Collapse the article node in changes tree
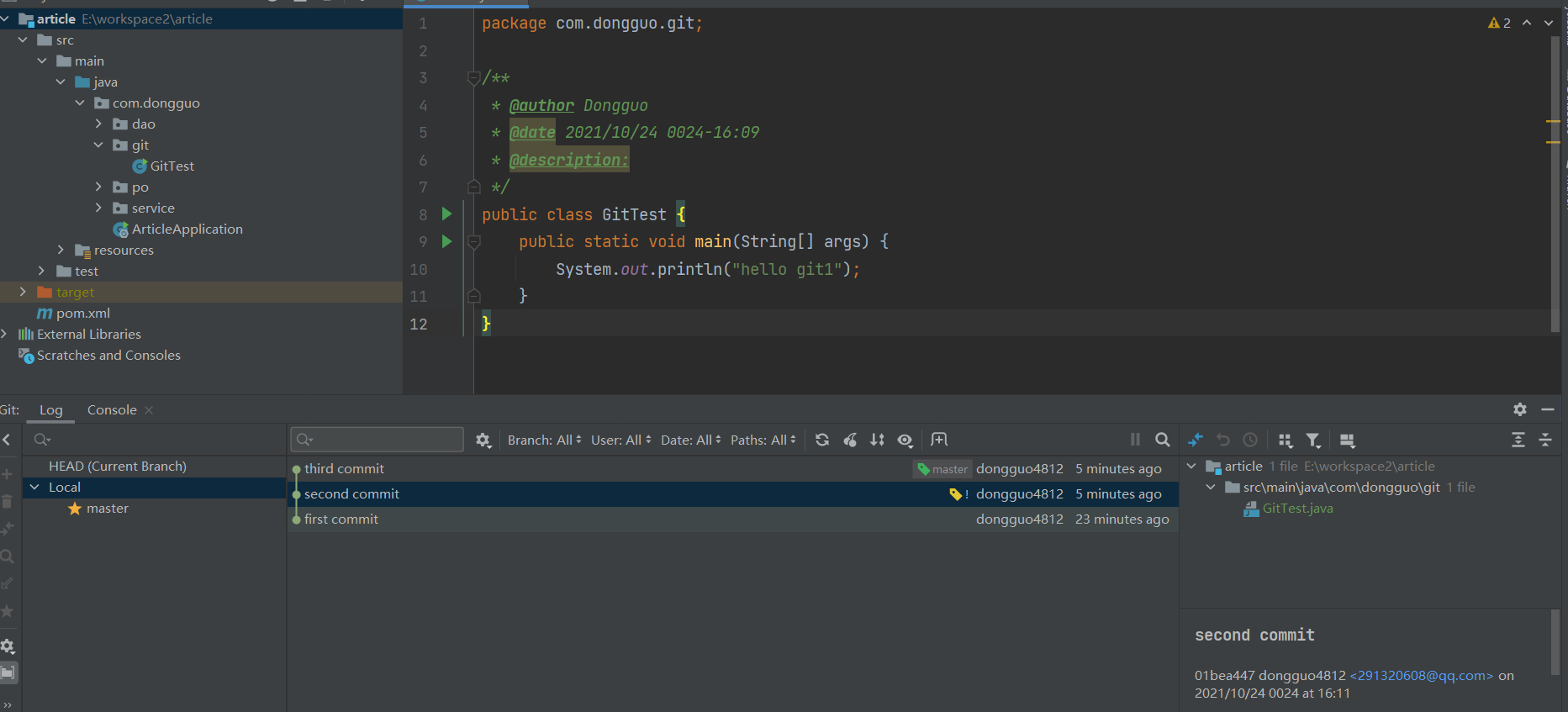The height and width of the screenshot is (712, 1568). pos(1191,466)
